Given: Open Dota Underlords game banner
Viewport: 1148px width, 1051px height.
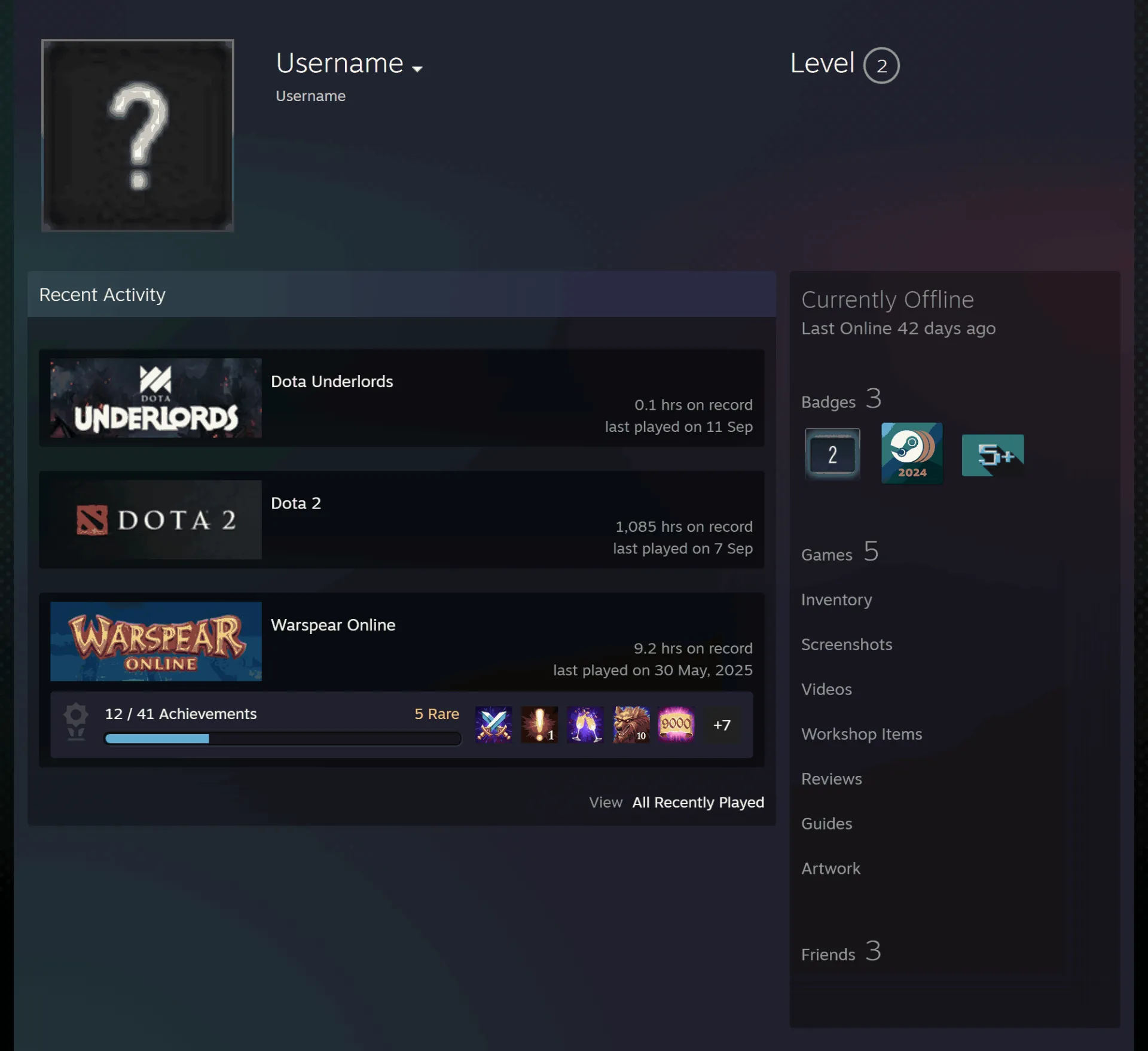Looking at the screenshot, I should pos(156,398).
